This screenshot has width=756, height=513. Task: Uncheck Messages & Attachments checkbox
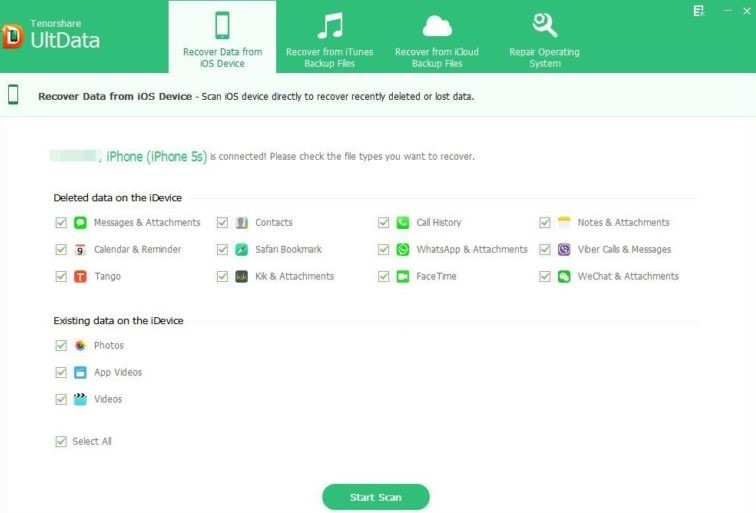tap(61, 223)
